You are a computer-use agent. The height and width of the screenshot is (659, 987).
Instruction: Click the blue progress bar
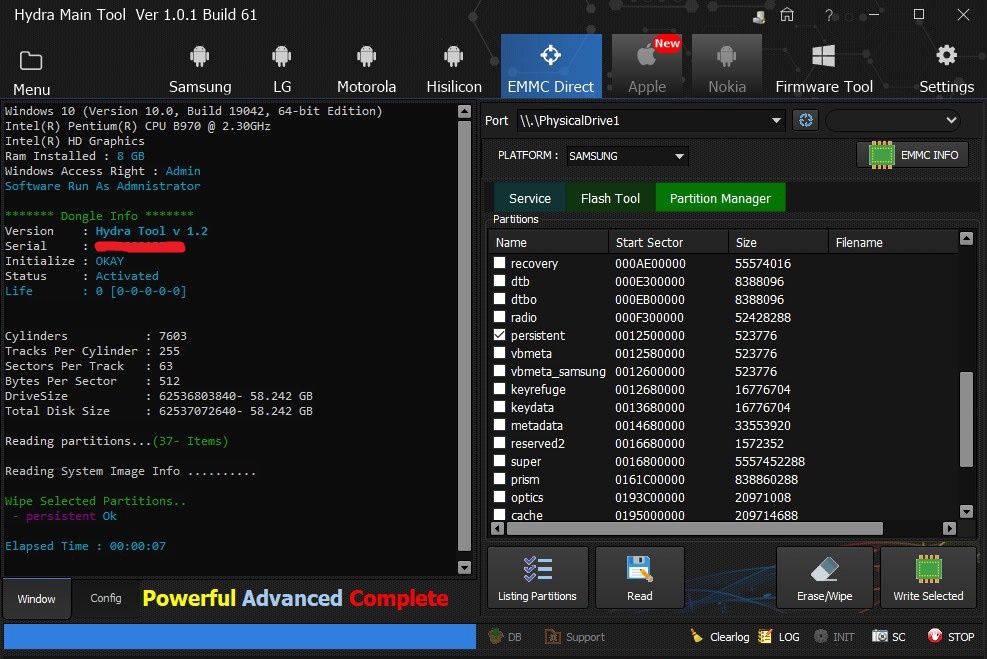pos(240,636)
